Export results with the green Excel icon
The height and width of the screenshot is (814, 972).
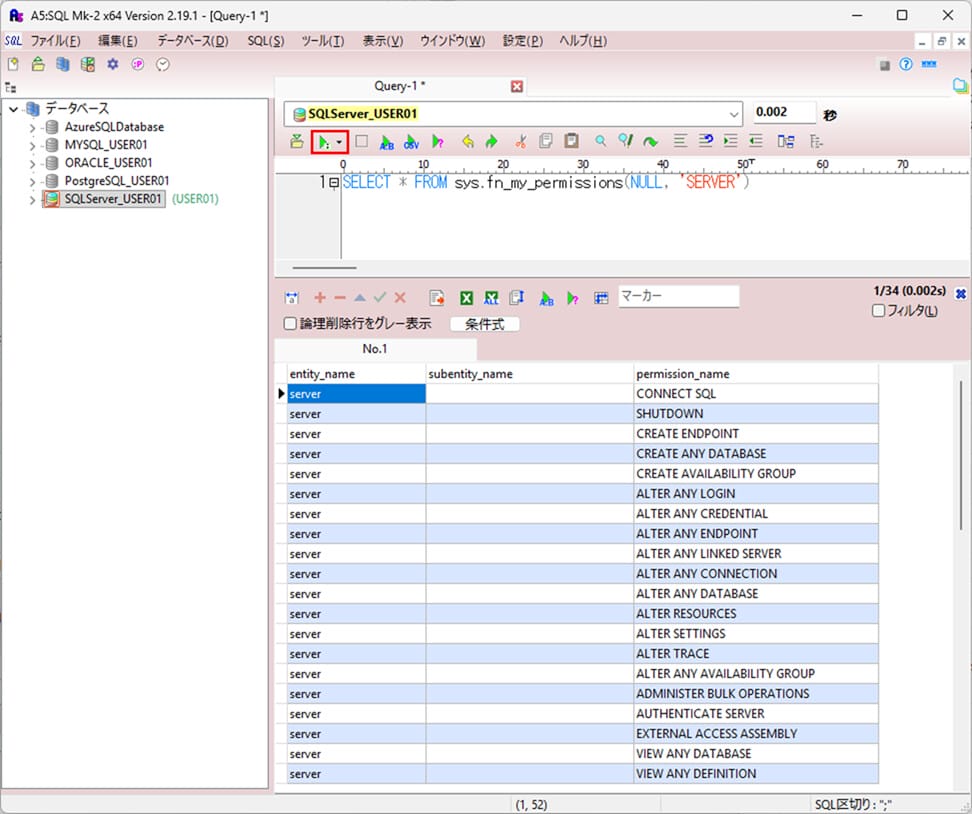466,298
